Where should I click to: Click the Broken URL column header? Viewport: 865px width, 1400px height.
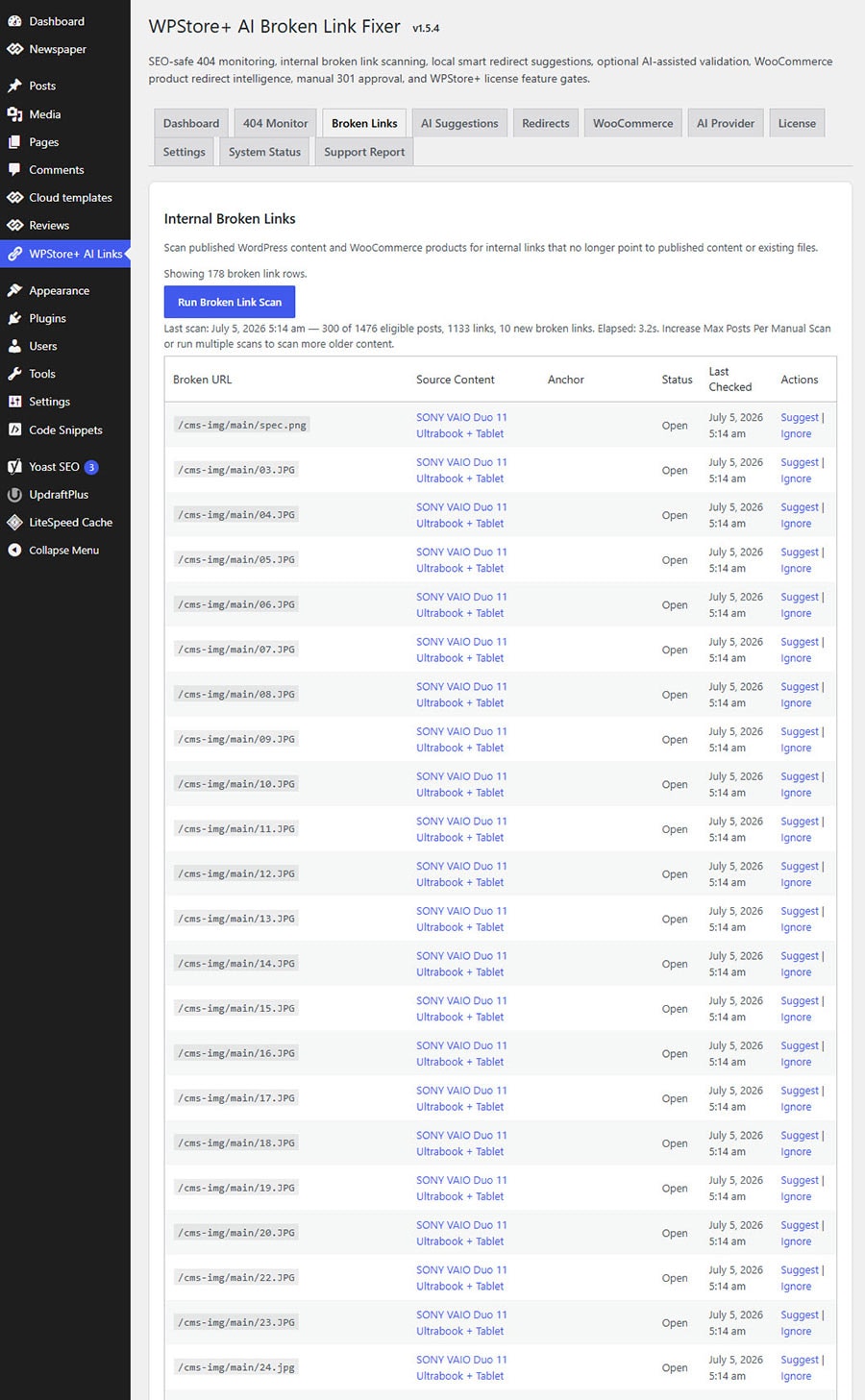pos(202,380)
